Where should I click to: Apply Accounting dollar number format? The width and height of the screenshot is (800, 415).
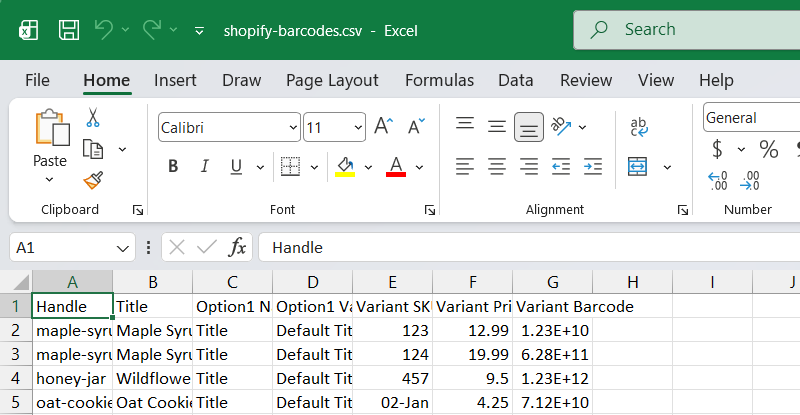tap(717, 149)
